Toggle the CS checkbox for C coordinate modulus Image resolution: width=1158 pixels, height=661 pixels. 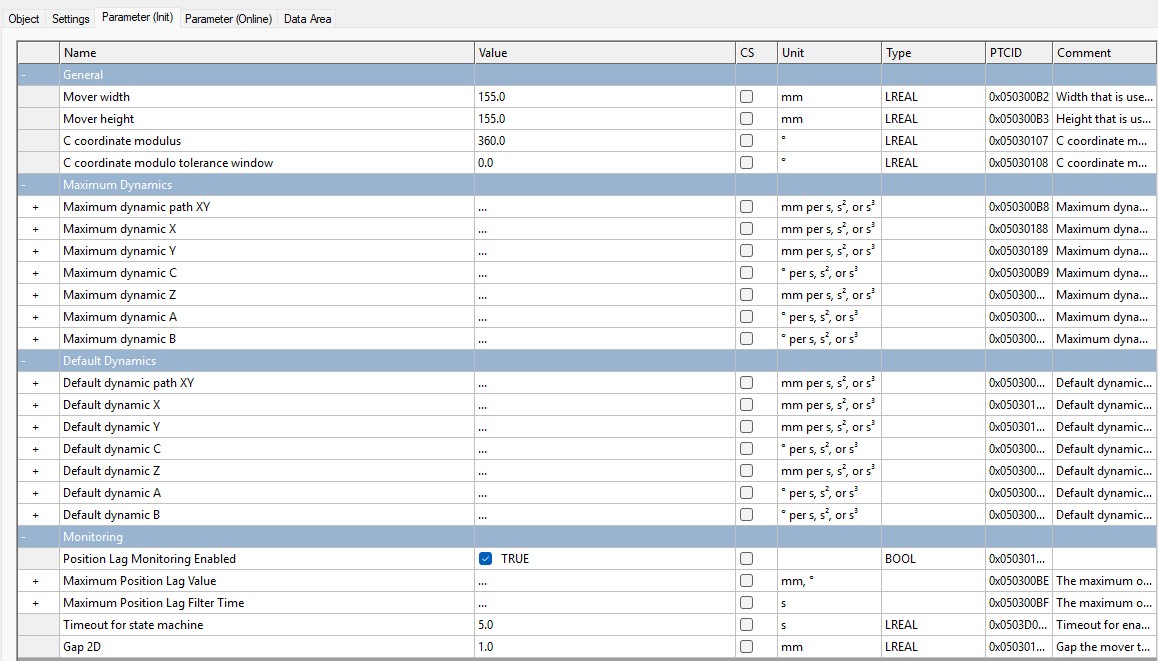pyautogui.click(x=746, y=140)
